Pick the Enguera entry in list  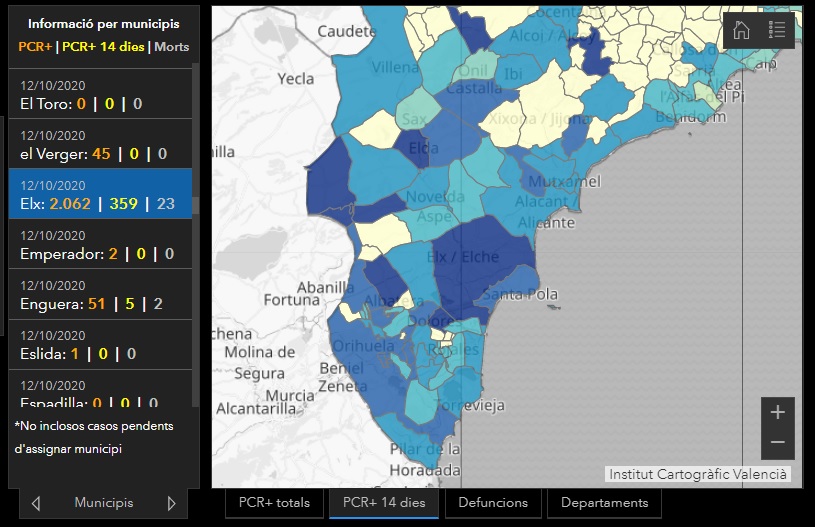click(98, 294)
